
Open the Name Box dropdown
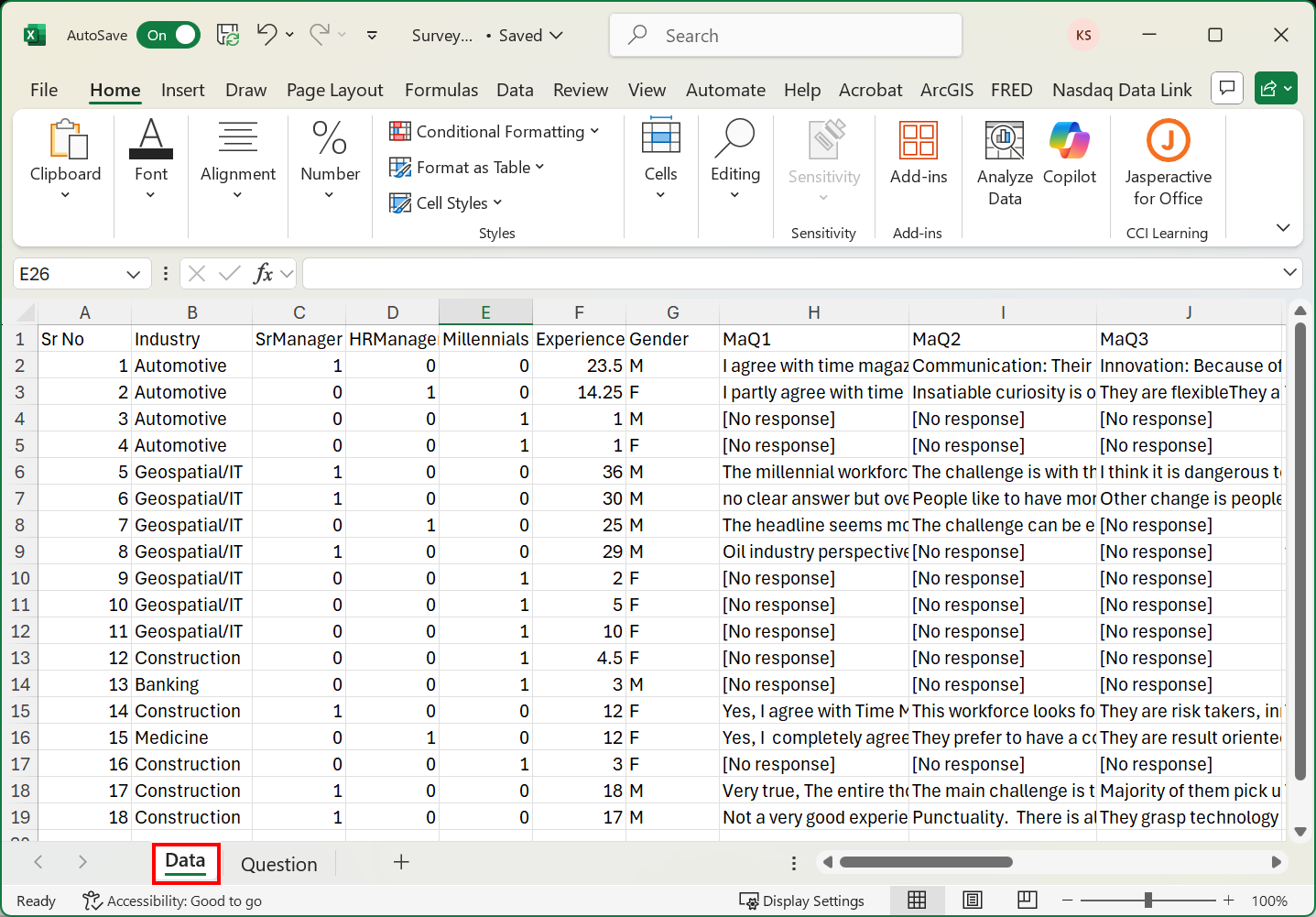(x=133, y=274)
